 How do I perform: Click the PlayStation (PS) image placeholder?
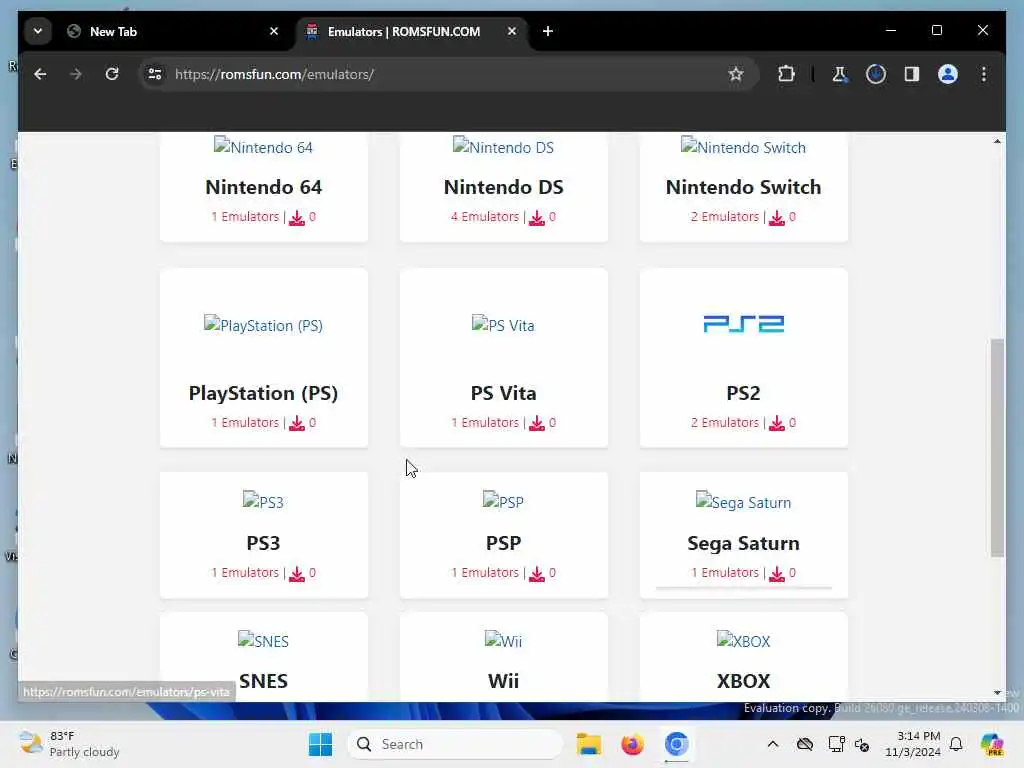point(263,325)
